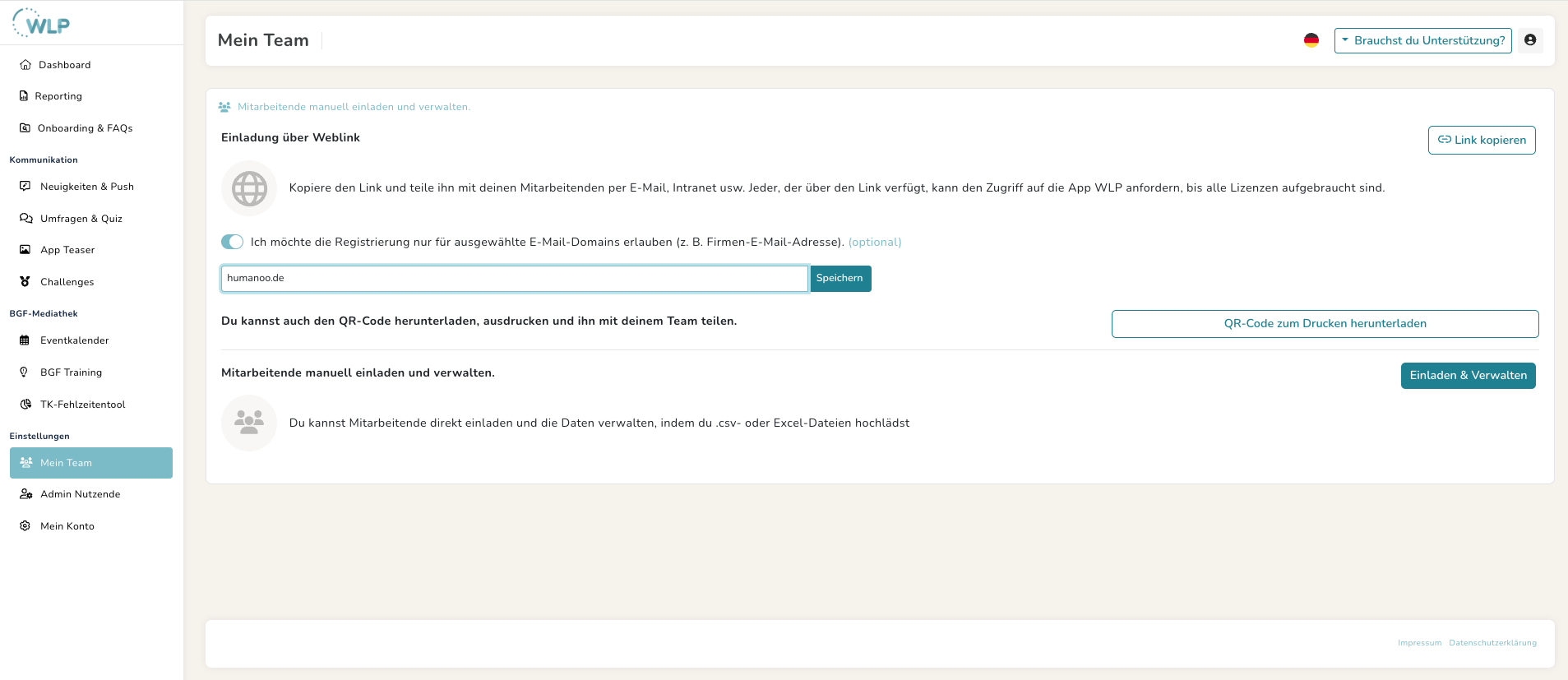Viewport: 1568px width, 680px height.
Task: Expand the Brauchst du Unterstützung dropdown
Action: (x=1422, y=40)
